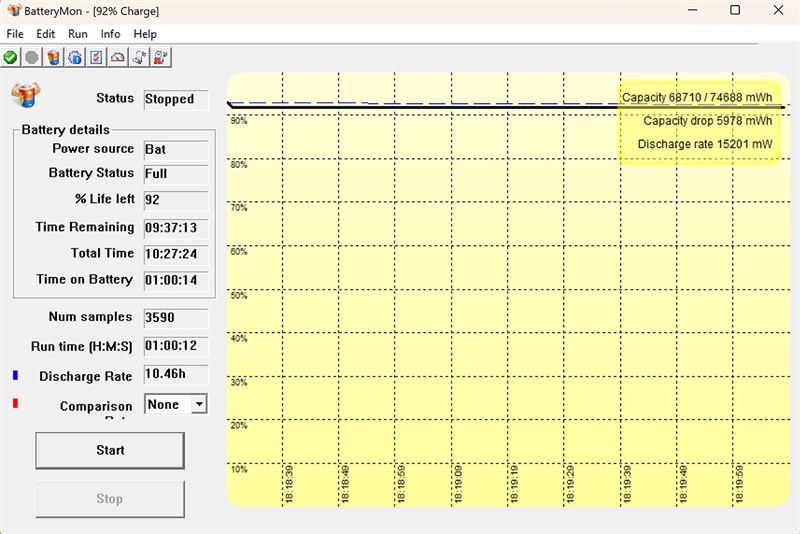Click the red Comparison color marker

15,403
